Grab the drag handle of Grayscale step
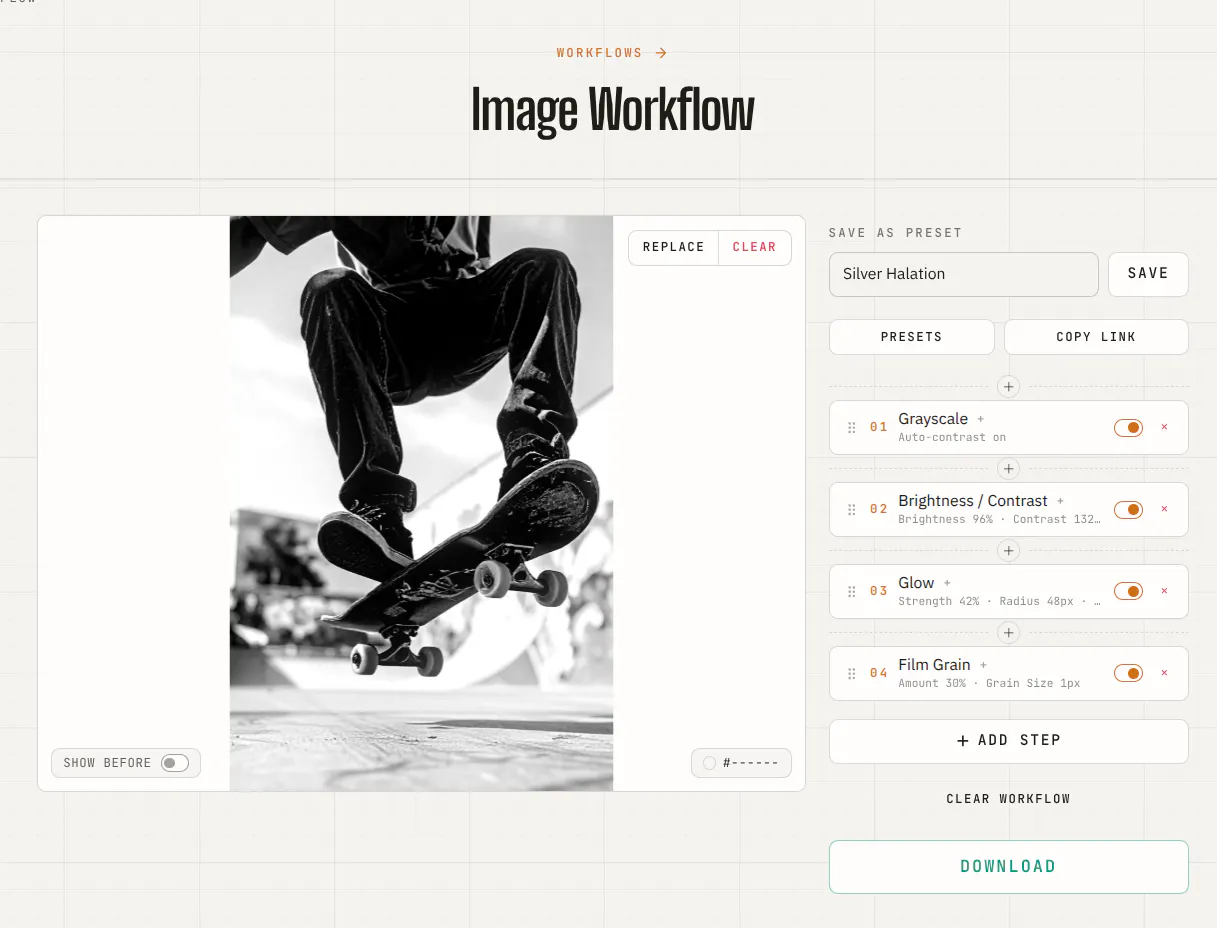 (x=852, y=428)
